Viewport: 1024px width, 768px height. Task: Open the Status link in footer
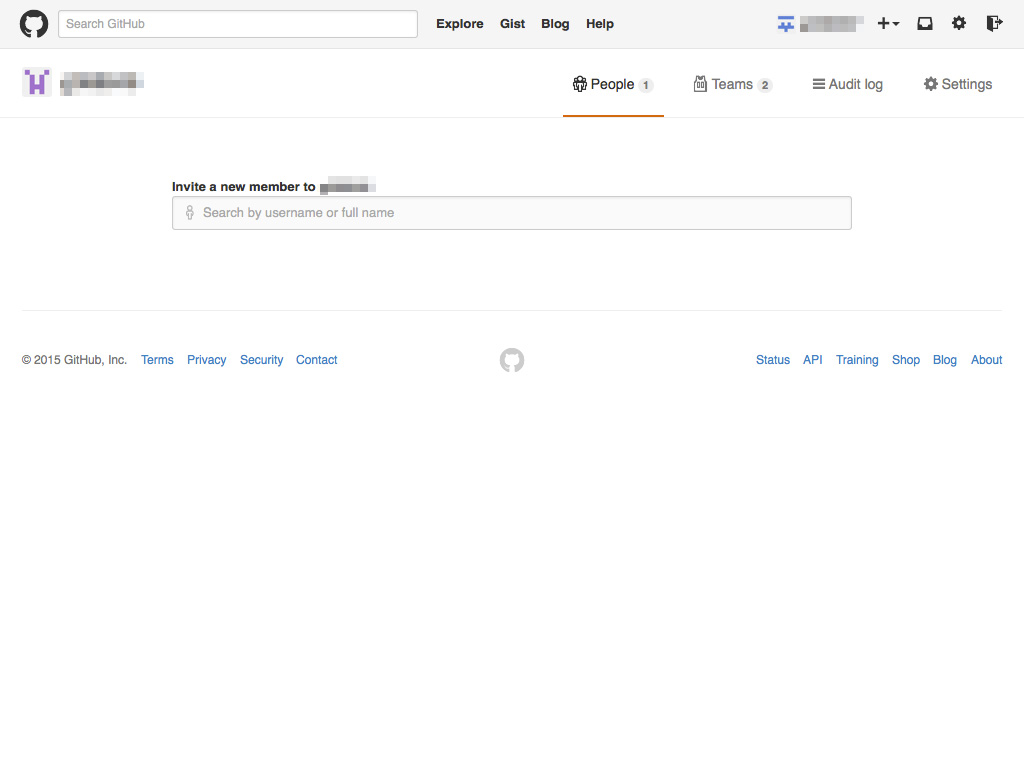click(772, 360)
